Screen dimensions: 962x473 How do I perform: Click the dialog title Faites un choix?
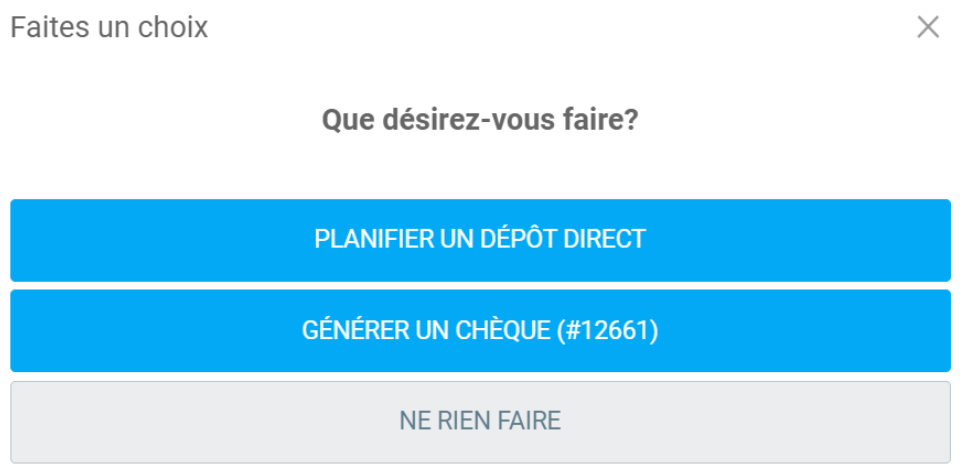(109, 27)
